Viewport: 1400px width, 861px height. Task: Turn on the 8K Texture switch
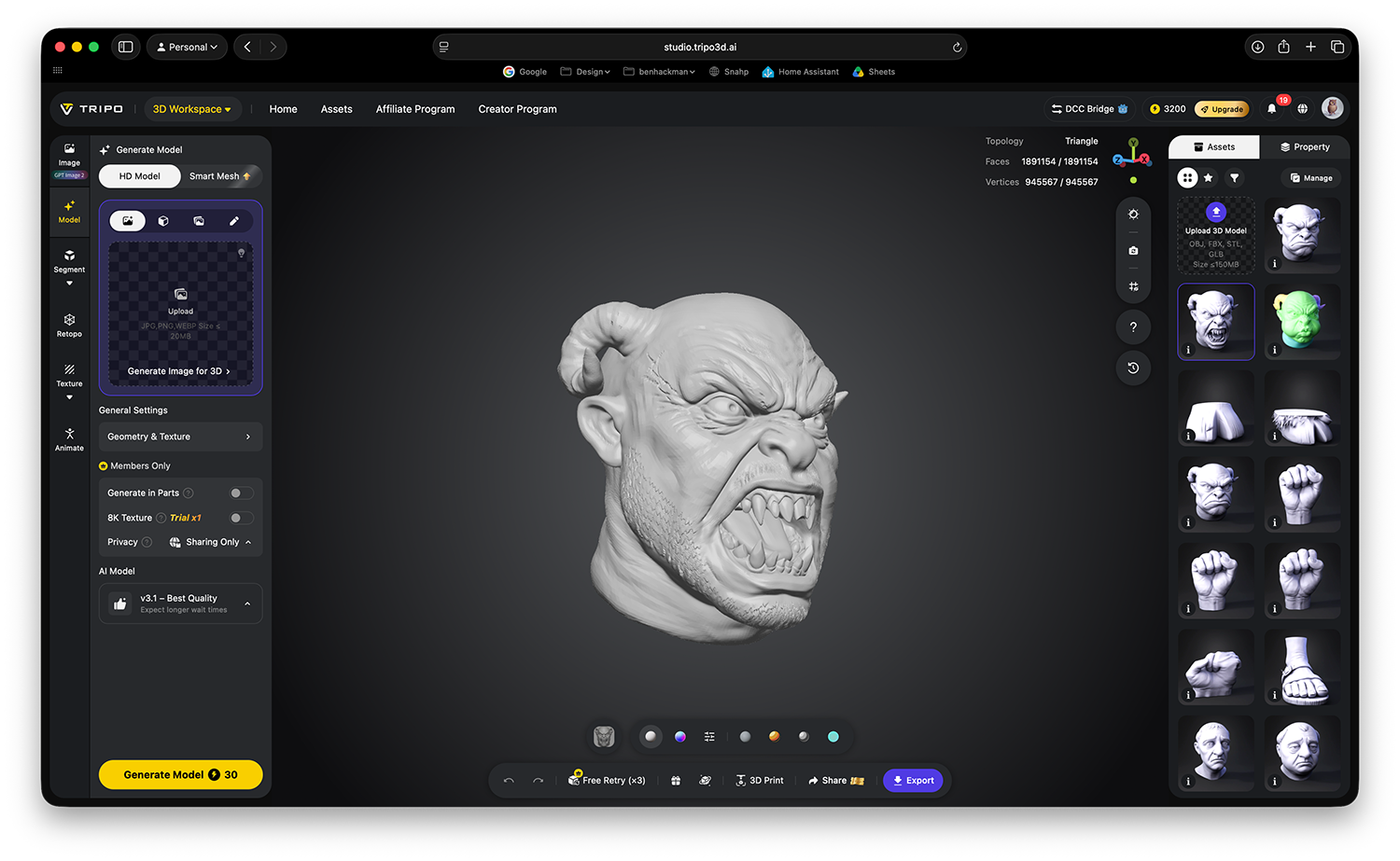(241, 518)
